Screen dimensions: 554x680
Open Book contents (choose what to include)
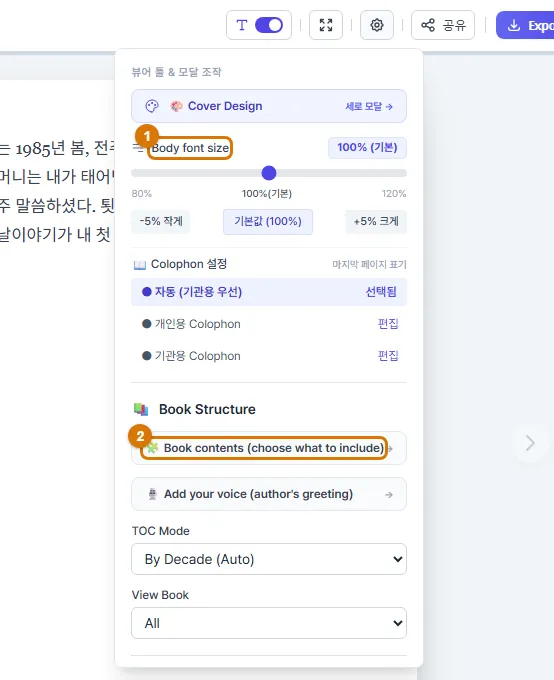(x=269, y=448)
